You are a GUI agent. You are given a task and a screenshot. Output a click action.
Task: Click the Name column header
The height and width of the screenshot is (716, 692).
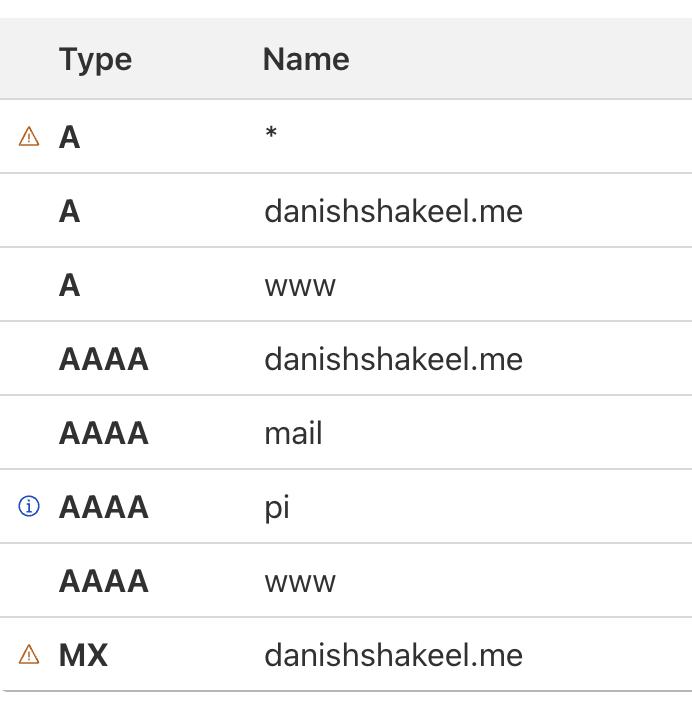pyautogui.click(x=306, y=59)
